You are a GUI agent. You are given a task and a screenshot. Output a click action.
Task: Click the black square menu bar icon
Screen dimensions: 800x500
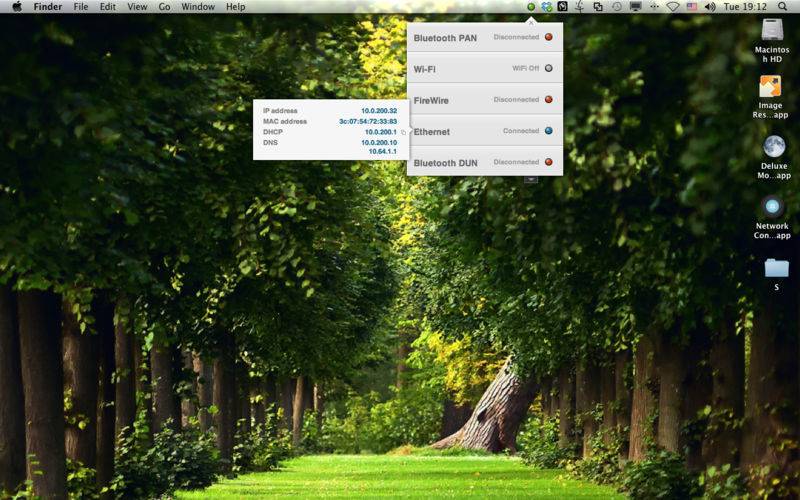pyautogui.click(x=562, y=7)
